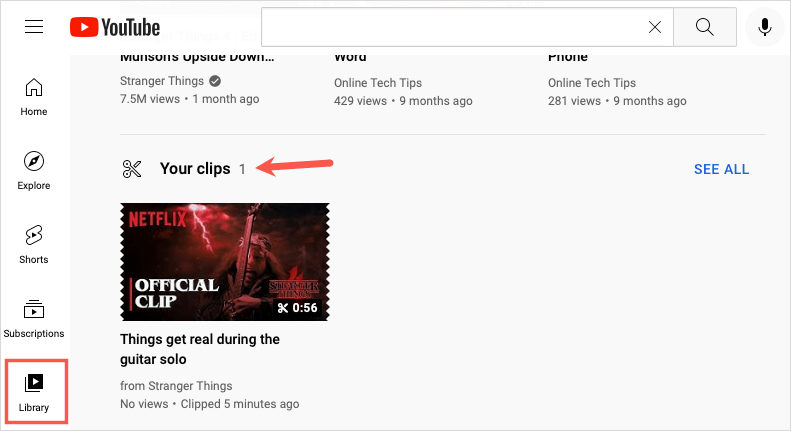Open Shorts in the sidebar
The height and width of the screenshot is (431, 791).
click(34, 245)
